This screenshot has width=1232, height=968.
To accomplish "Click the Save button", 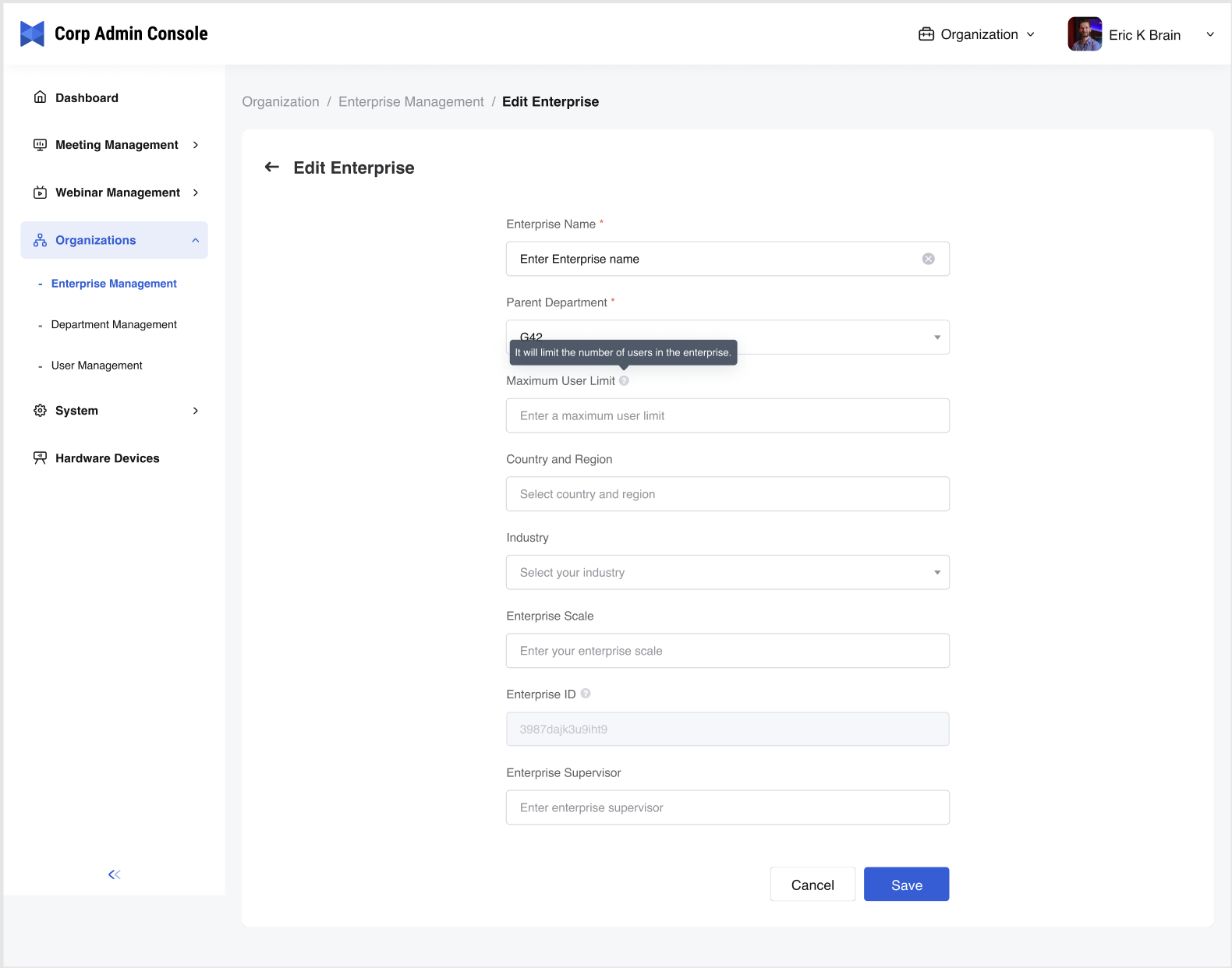I will tap(906, 885).
